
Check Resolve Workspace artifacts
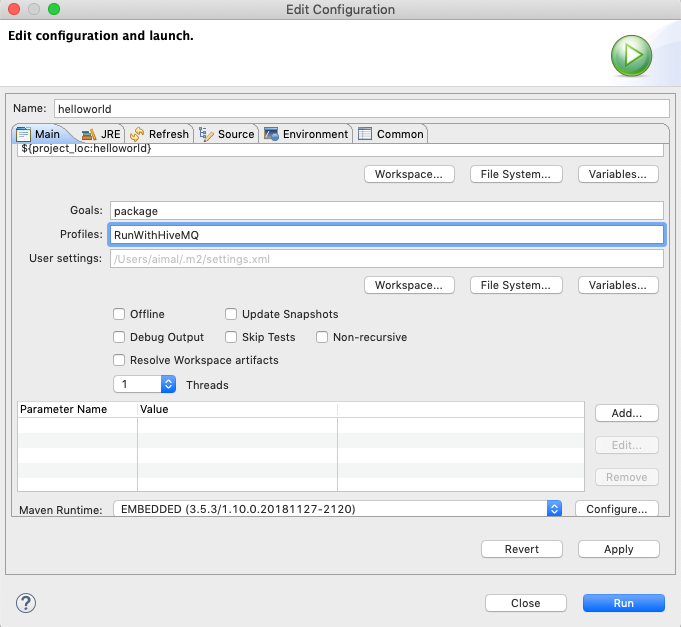click(x=119, y=360)
